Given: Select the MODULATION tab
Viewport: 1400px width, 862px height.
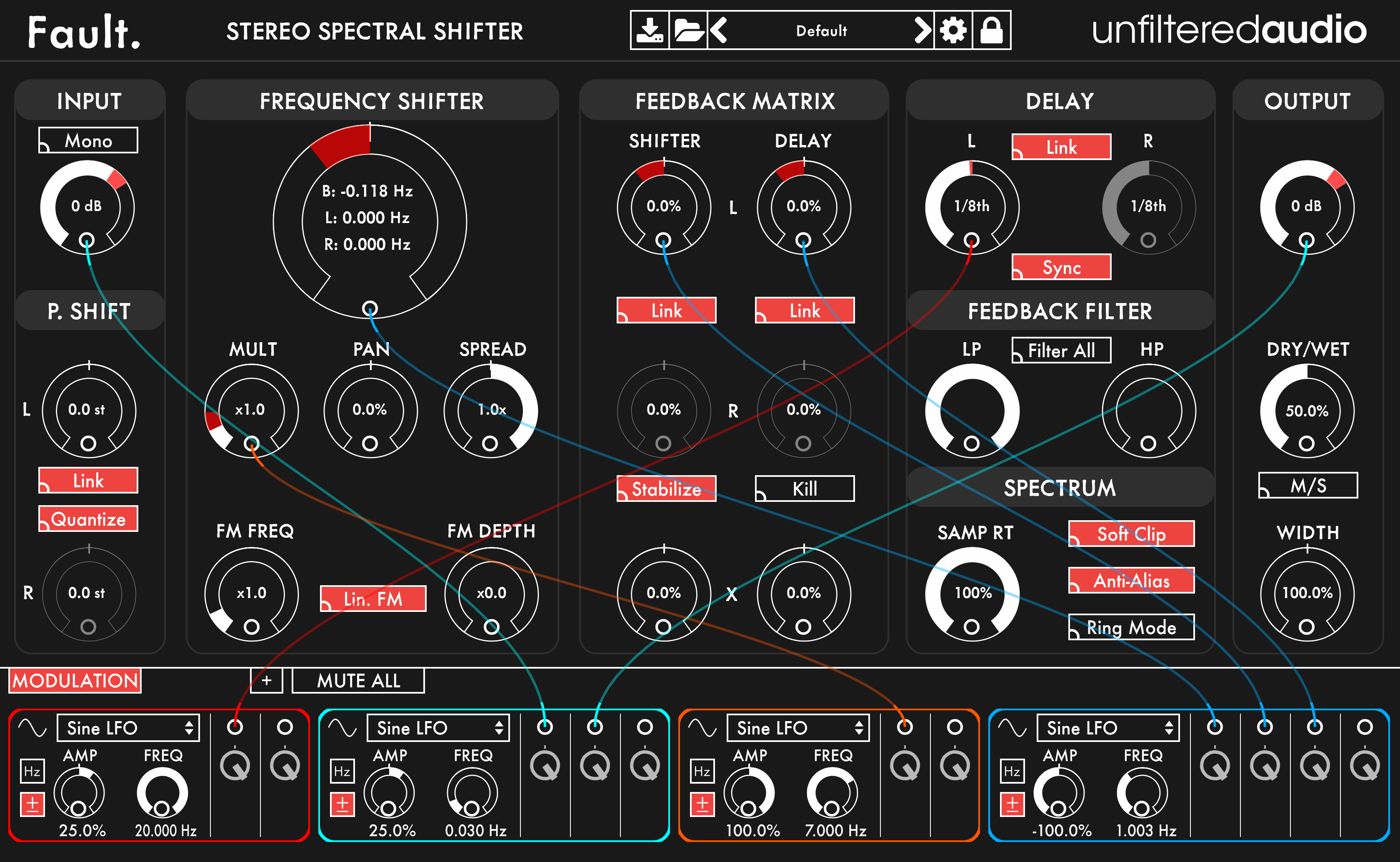Looking at the screenshot, I should point(75,681).
